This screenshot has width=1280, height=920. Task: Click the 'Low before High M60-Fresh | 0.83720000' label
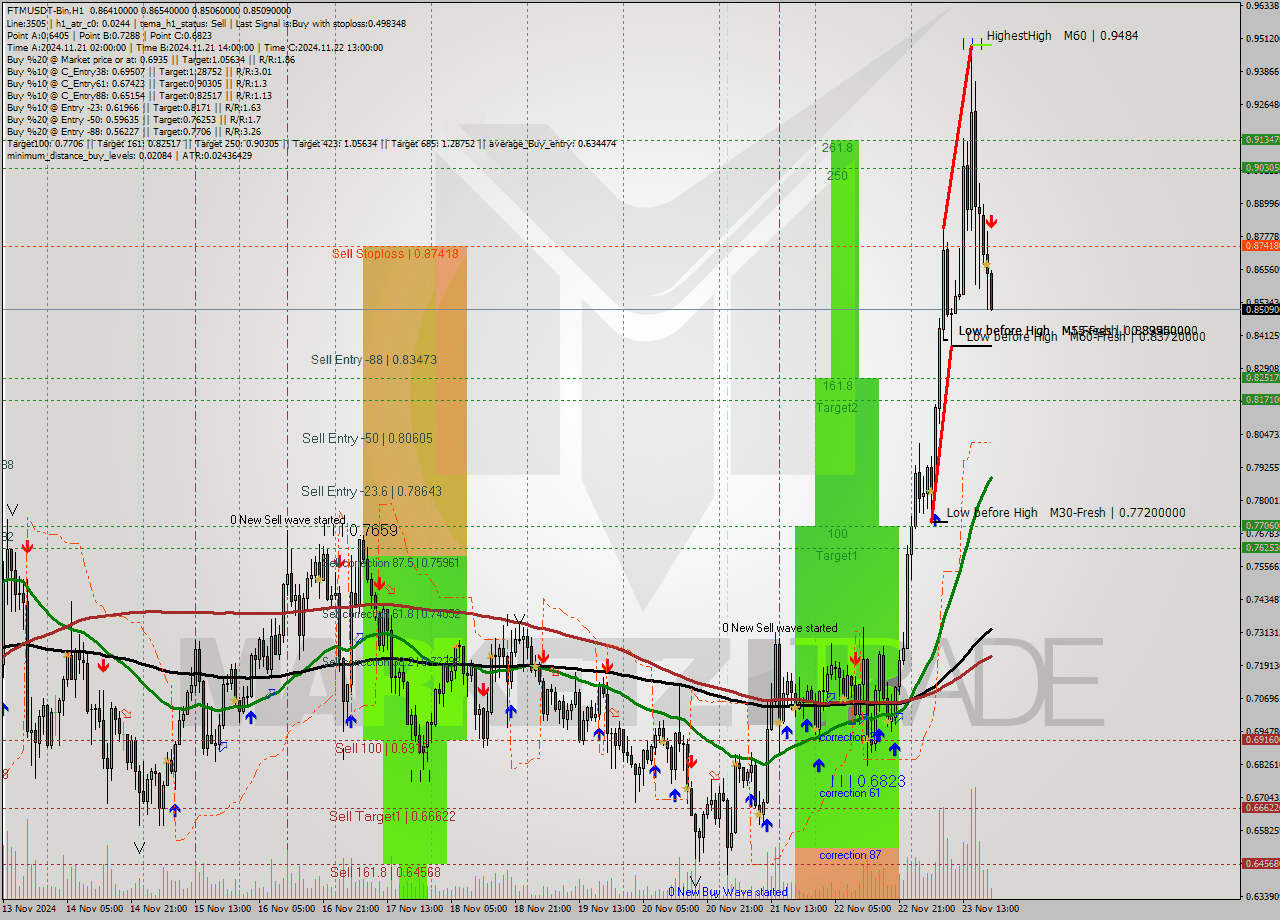tap(1086, 337)
